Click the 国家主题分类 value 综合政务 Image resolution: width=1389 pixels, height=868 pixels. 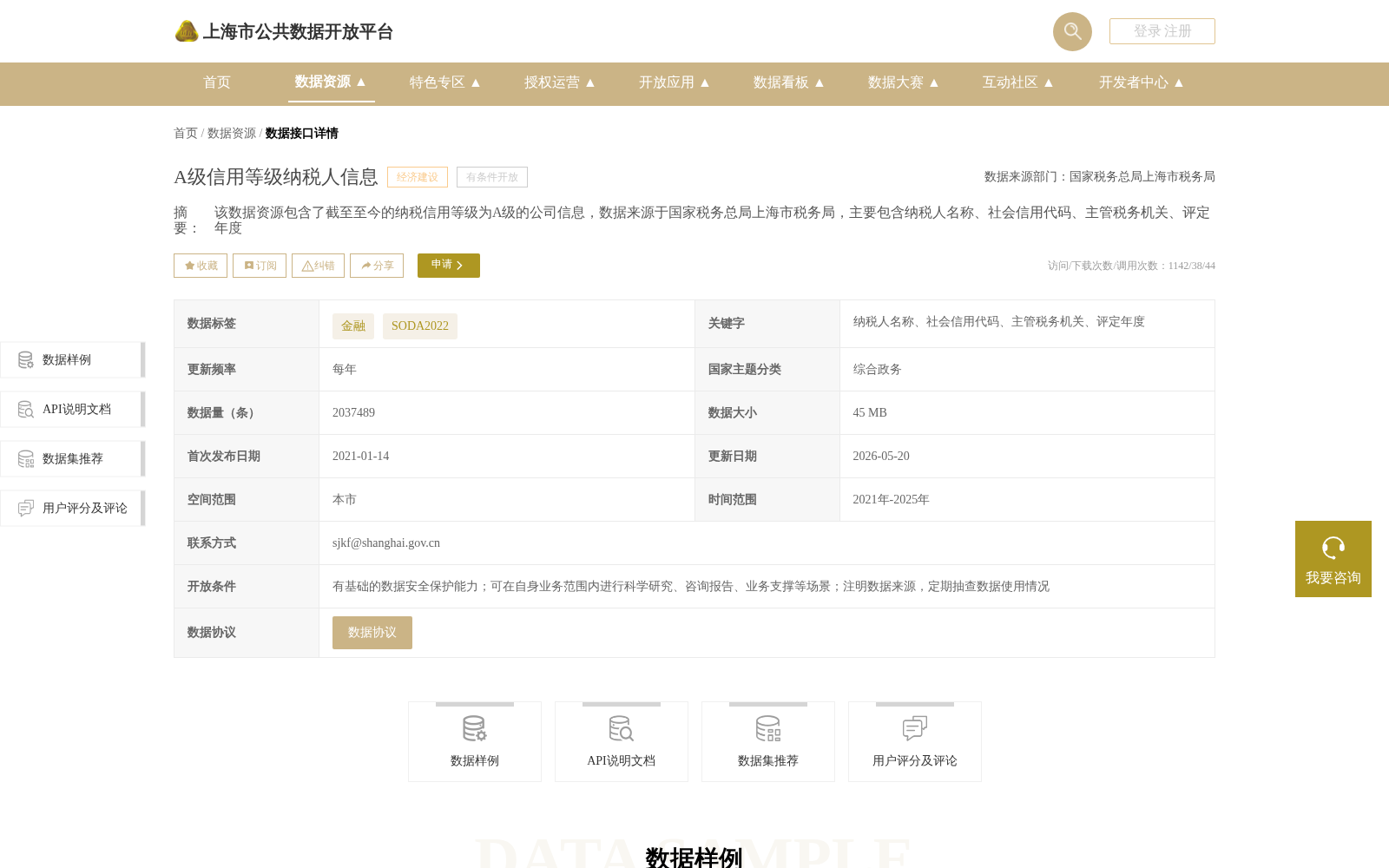click(x=878, y=370)
